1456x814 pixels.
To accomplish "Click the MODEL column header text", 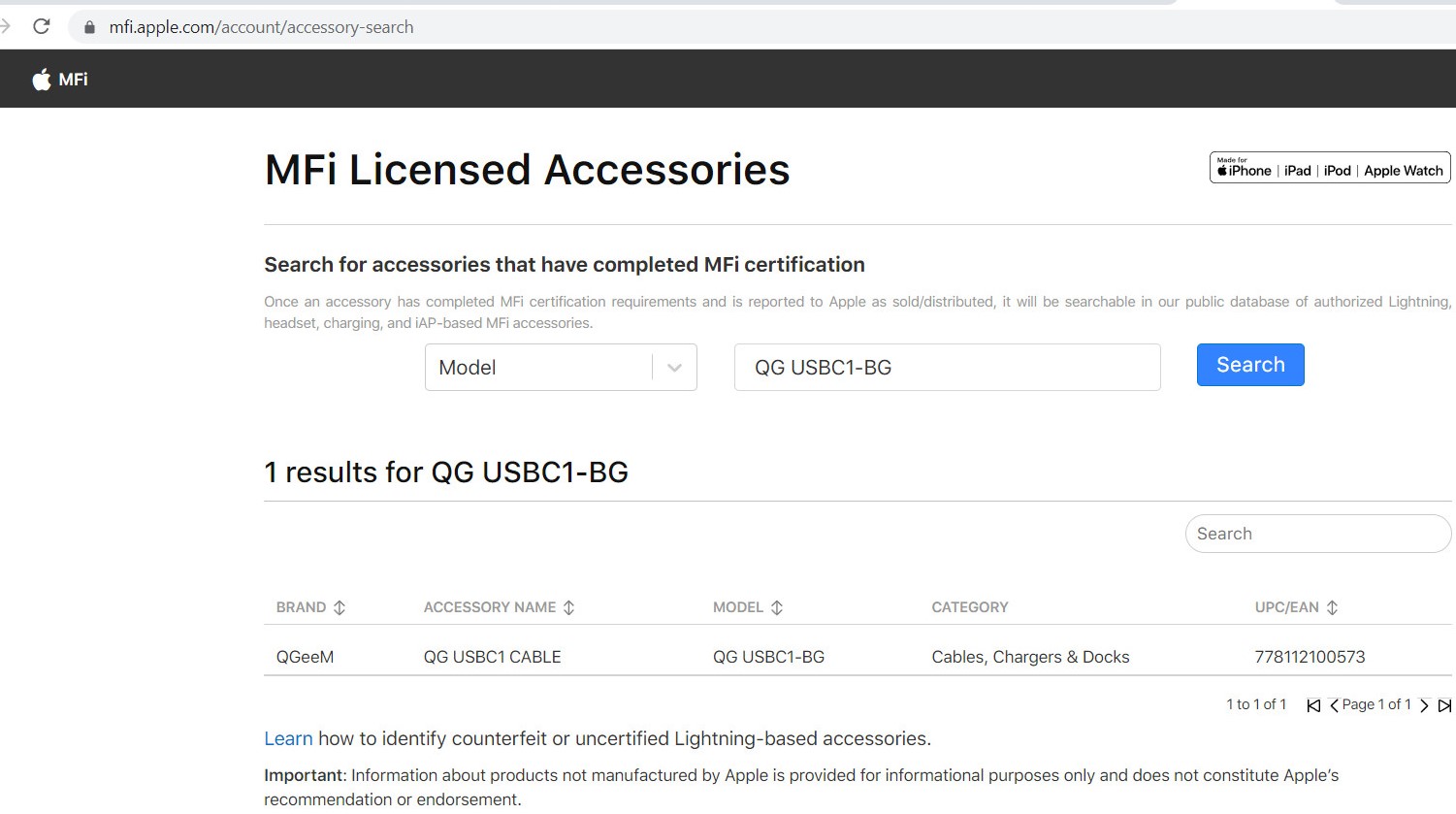I will (738, 607).
